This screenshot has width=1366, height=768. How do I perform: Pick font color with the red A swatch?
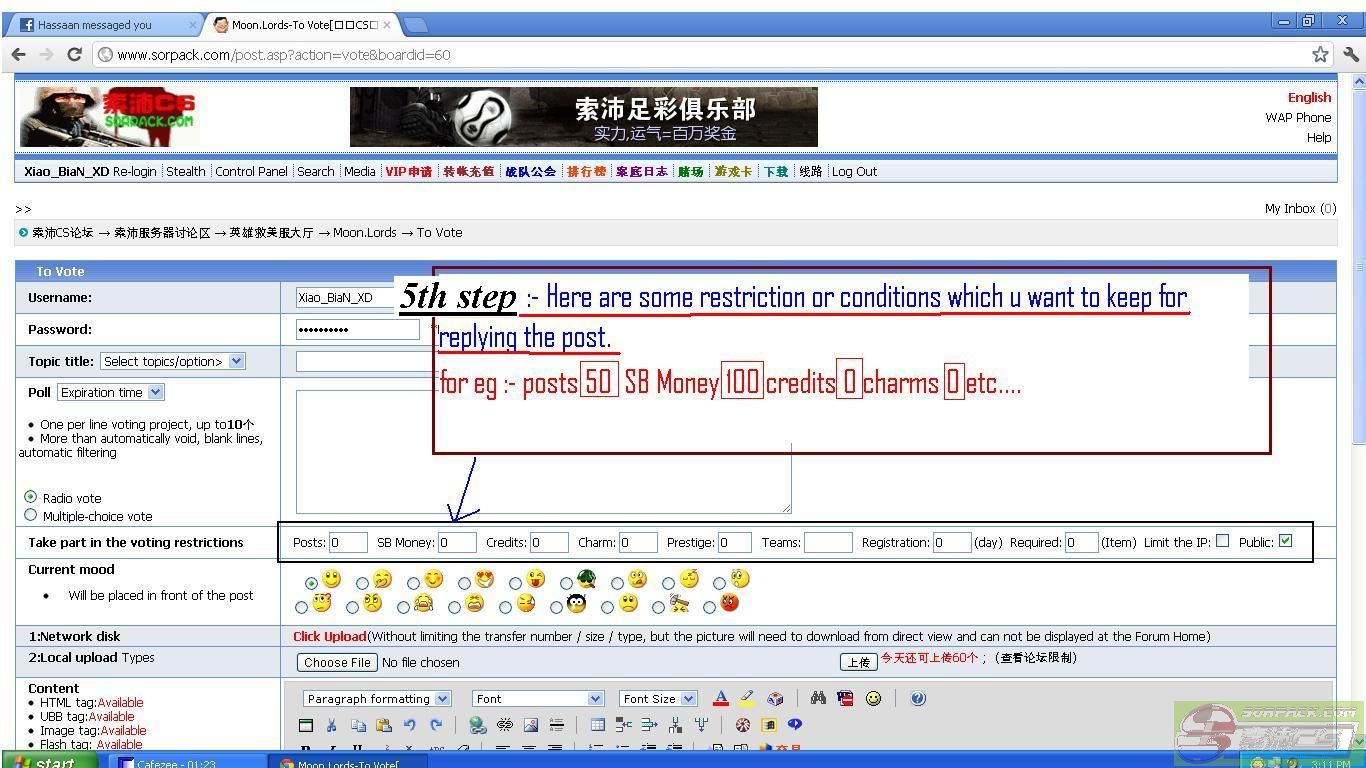tap(720, 699)
